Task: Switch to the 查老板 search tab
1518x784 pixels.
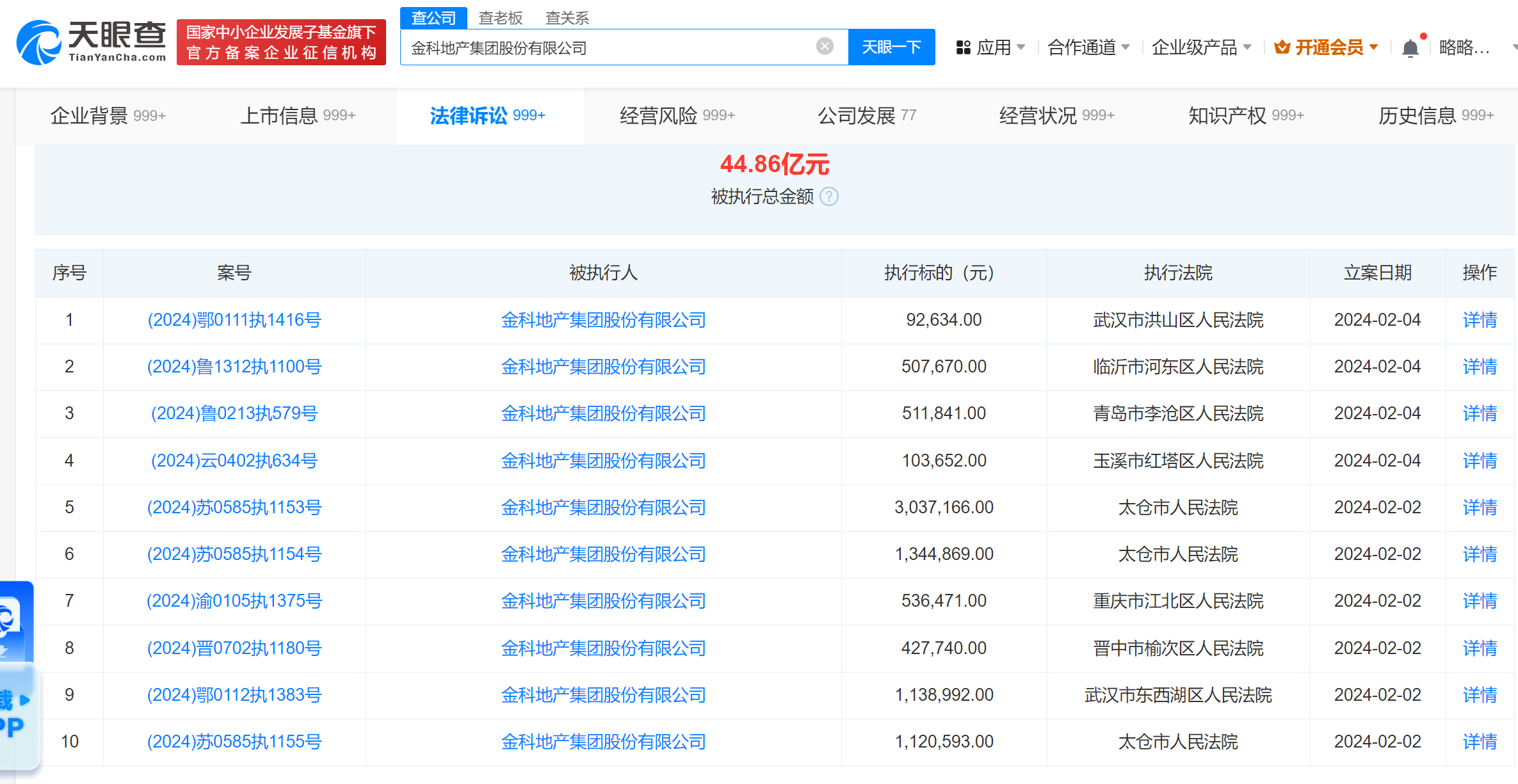Action: (x=501, y=18)
